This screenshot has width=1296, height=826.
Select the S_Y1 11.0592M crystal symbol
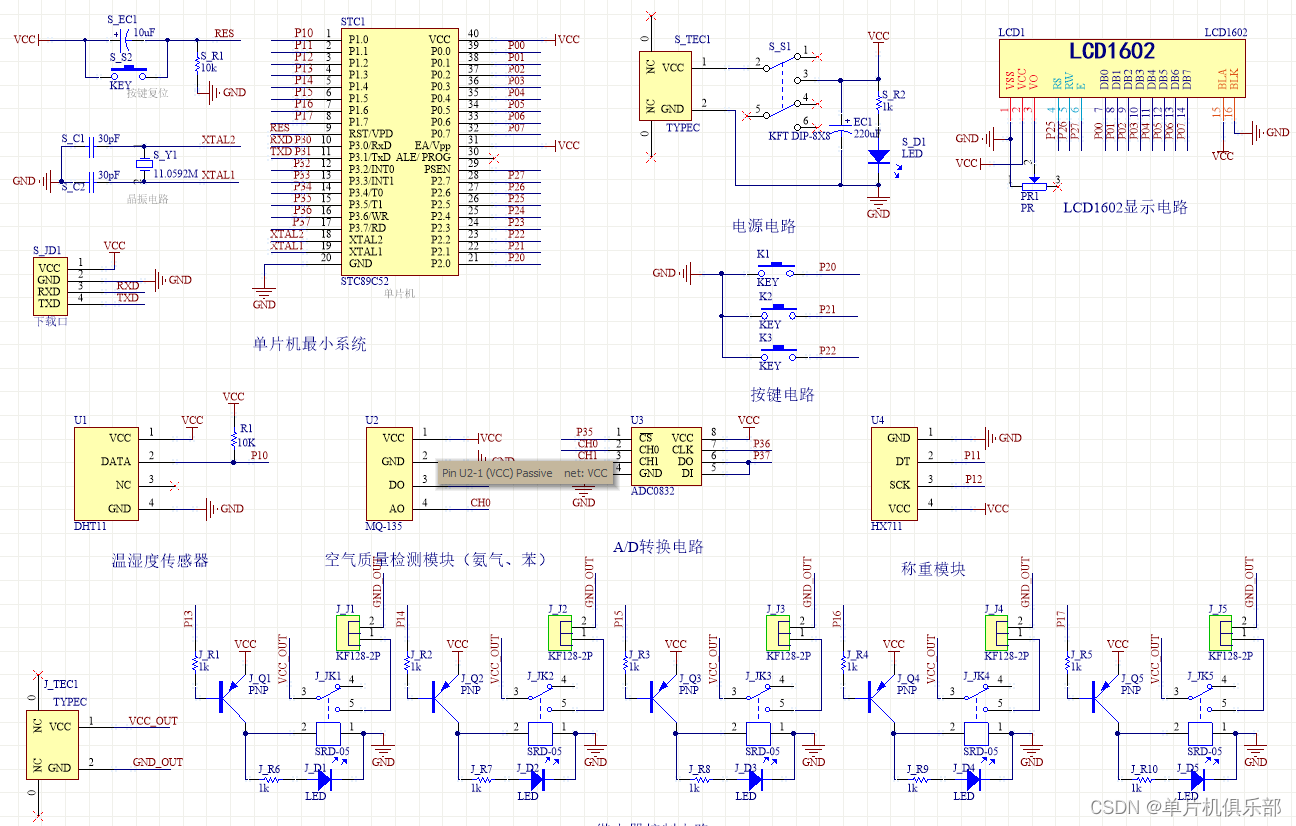click(x=144, y=164)
